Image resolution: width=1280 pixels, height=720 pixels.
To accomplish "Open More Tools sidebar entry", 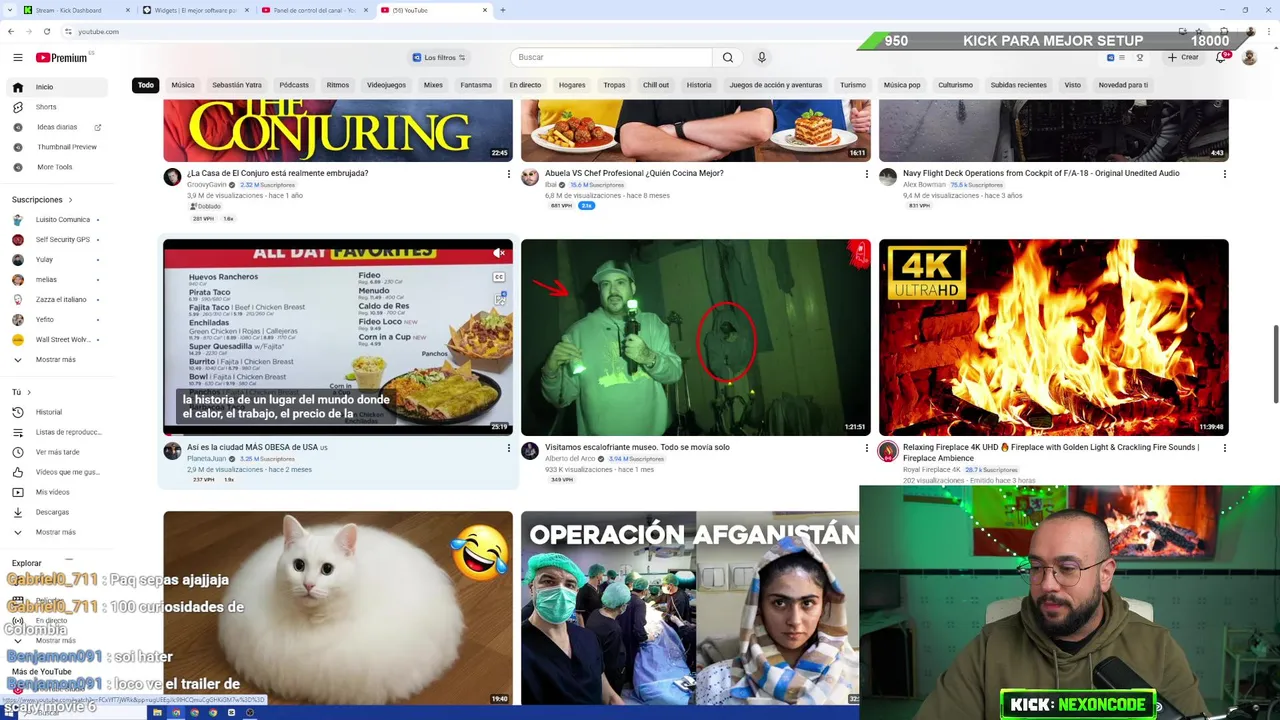I will (x=58, y=167).
